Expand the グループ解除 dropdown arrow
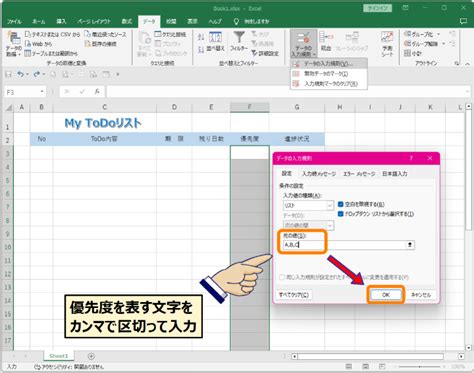This screenshot has width=474, height=373. (x=444, y=44)
